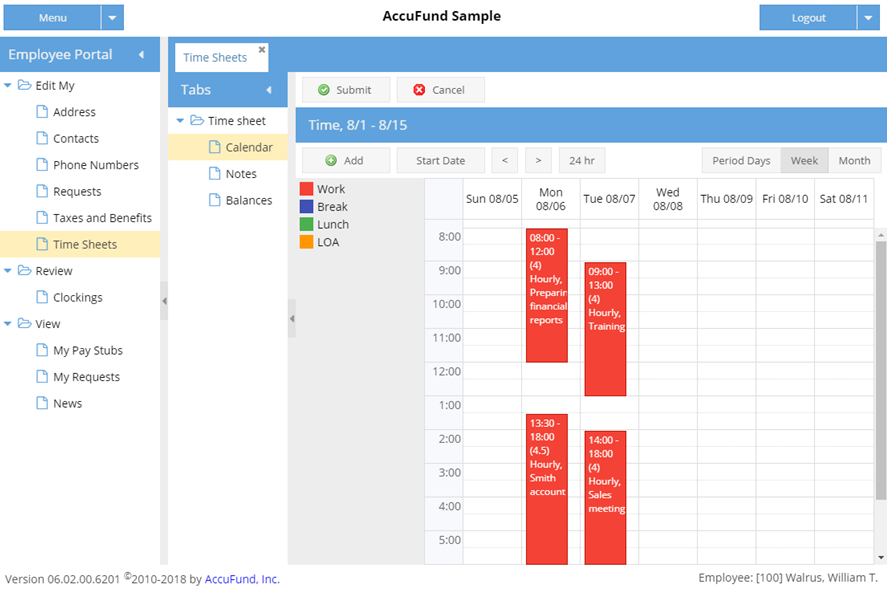
Task: Open Taxes and Benefits in sidebar
Action: (x=102, y=218)
